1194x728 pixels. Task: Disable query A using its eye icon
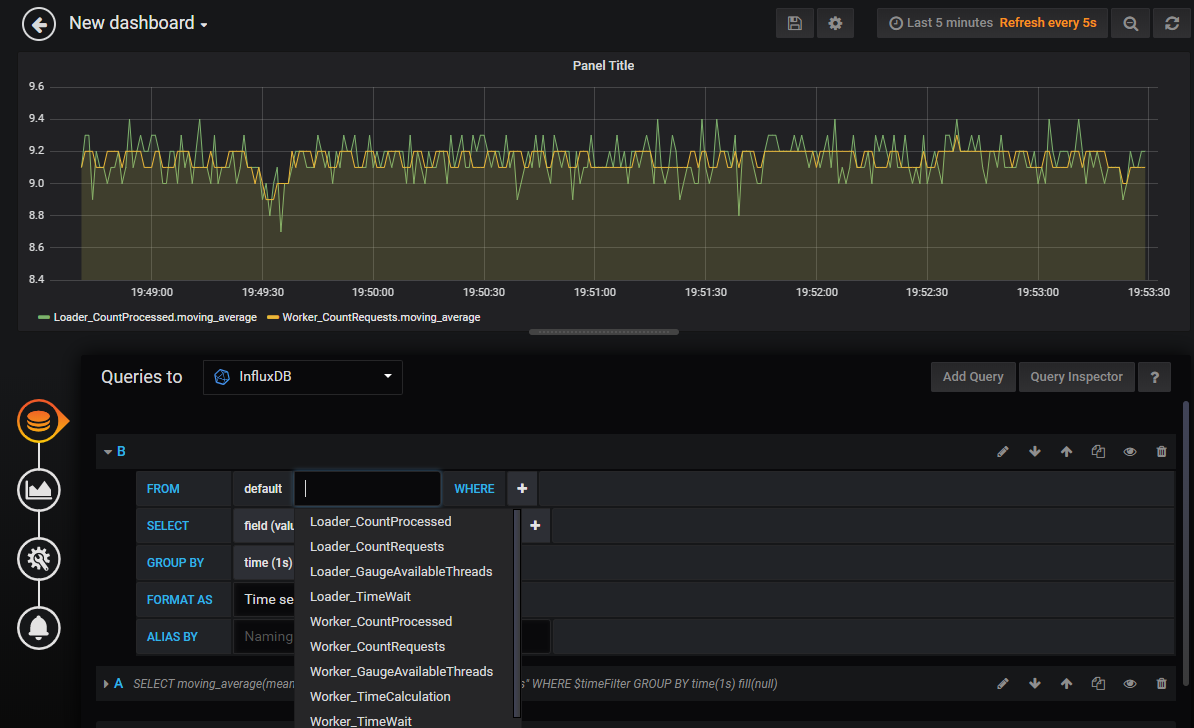1130,683
